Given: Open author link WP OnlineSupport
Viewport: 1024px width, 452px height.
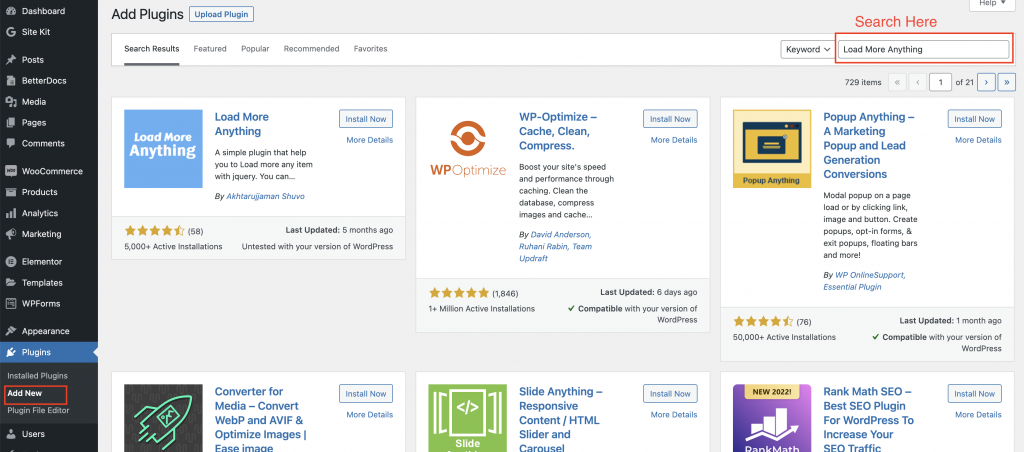Looking at the screenshot, I should pos(870,275).
